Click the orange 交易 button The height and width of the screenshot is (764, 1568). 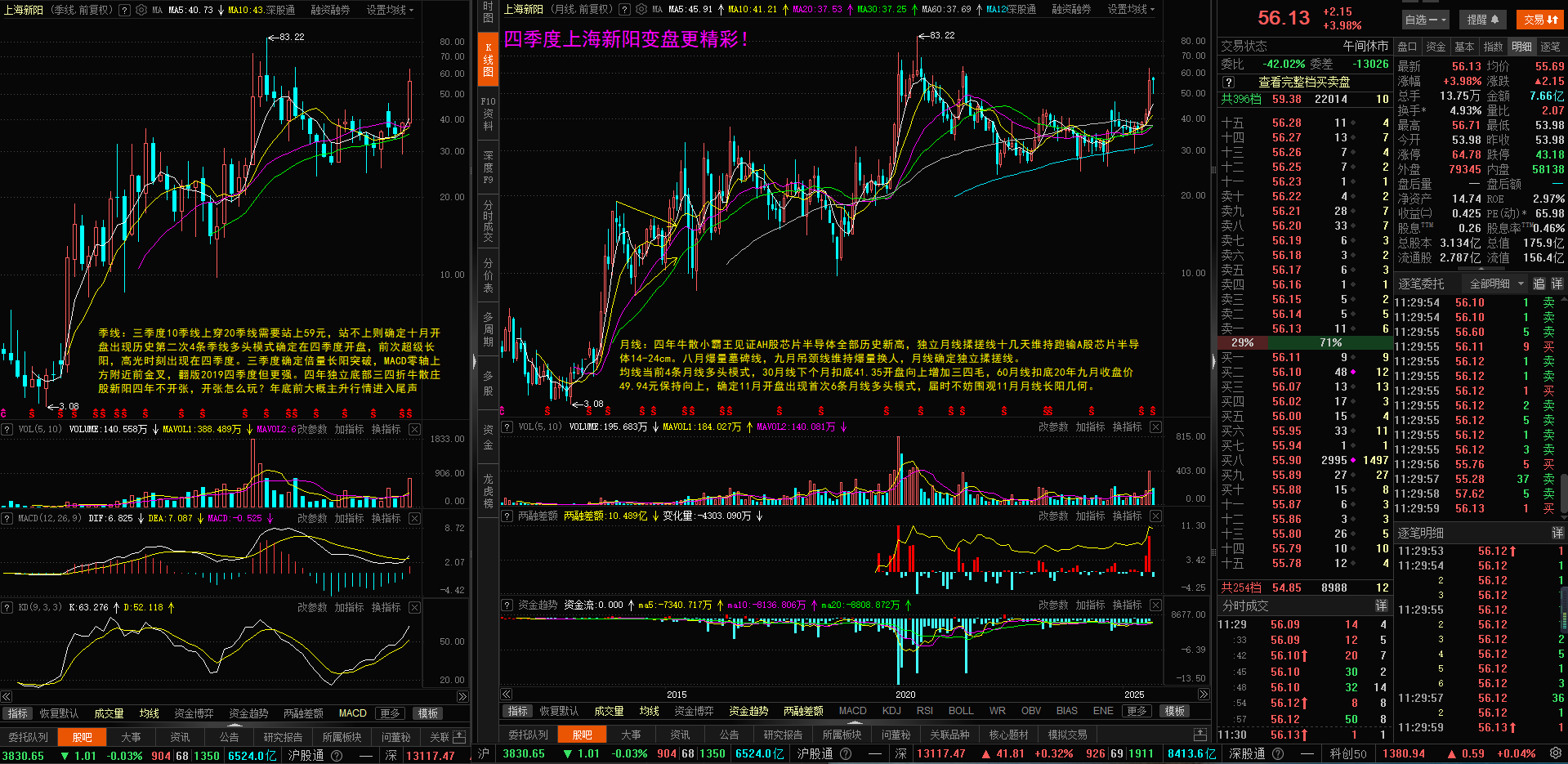pyautogui.click(x=1540, y=19)
